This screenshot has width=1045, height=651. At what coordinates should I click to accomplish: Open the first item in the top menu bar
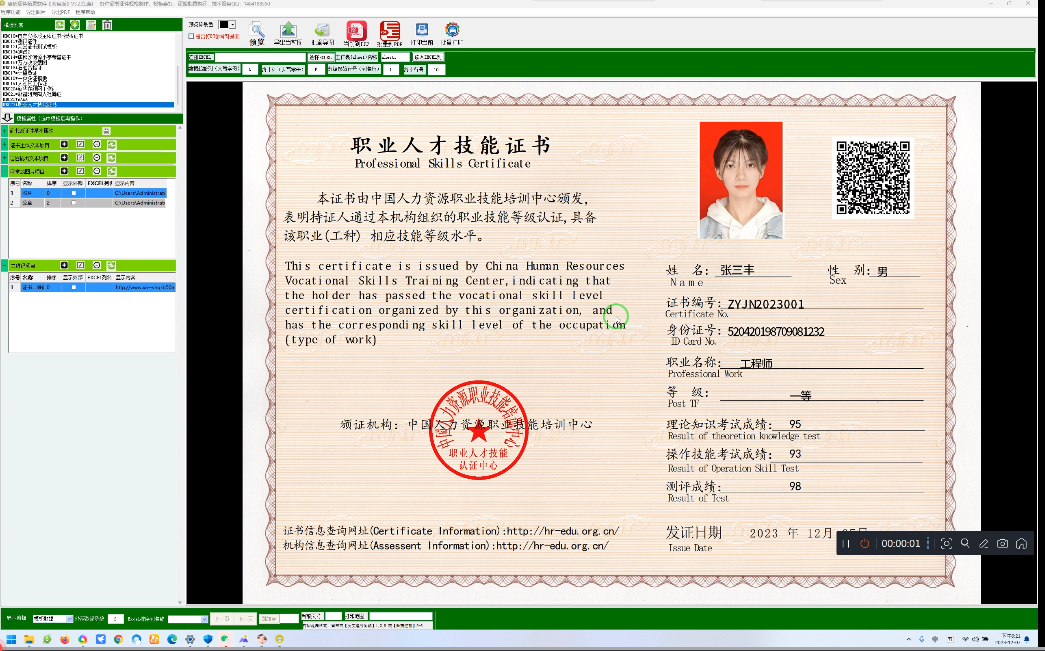(13, 12)
